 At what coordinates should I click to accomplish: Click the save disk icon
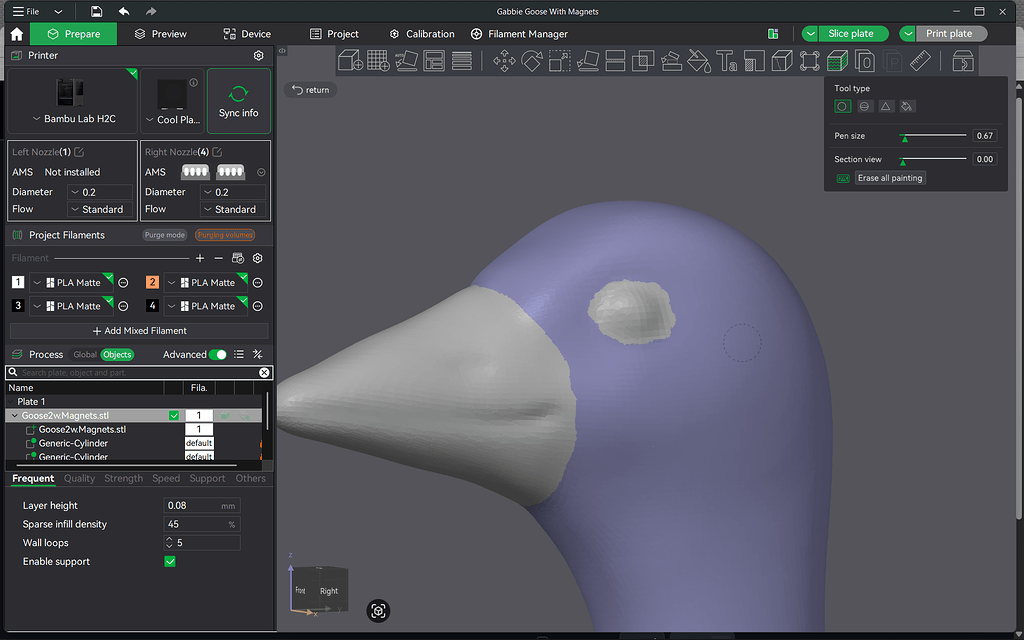click(96, 11)
